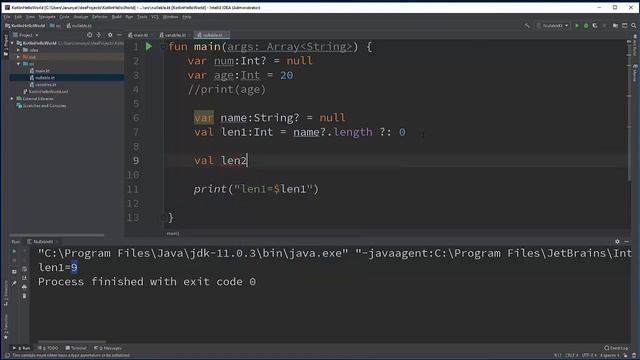Viewport: 640px width, 360px height.
Task: Open the Project panel settings gear
Action: (x=110, y=35)
